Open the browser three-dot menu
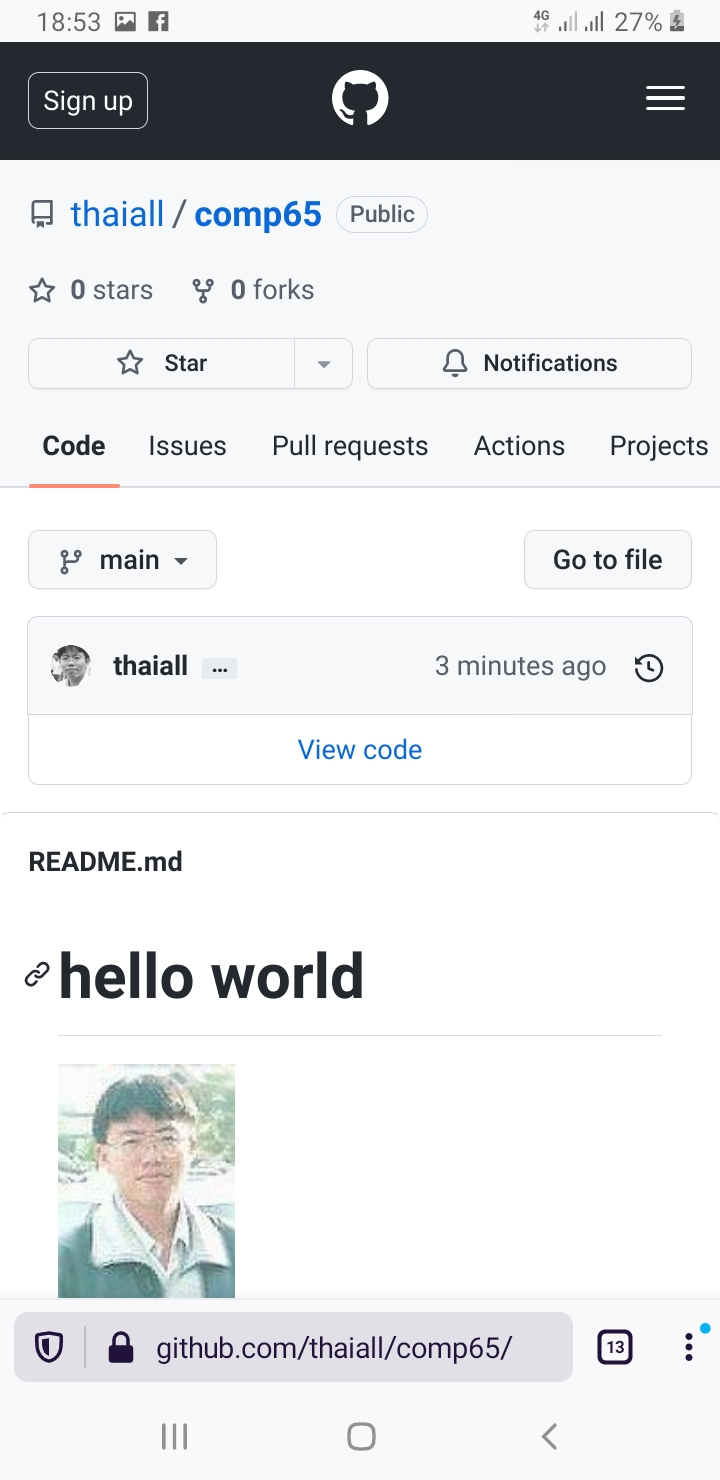Screen dimensions: 720x1480 (x=689, y=1347)
